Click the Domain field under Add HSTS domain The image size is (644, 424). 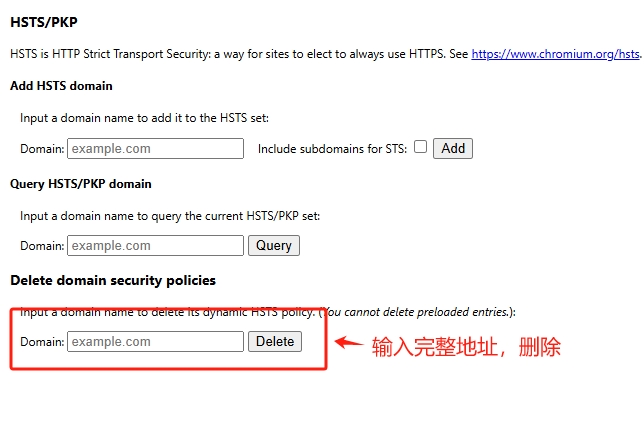click(x=155, y=149)
